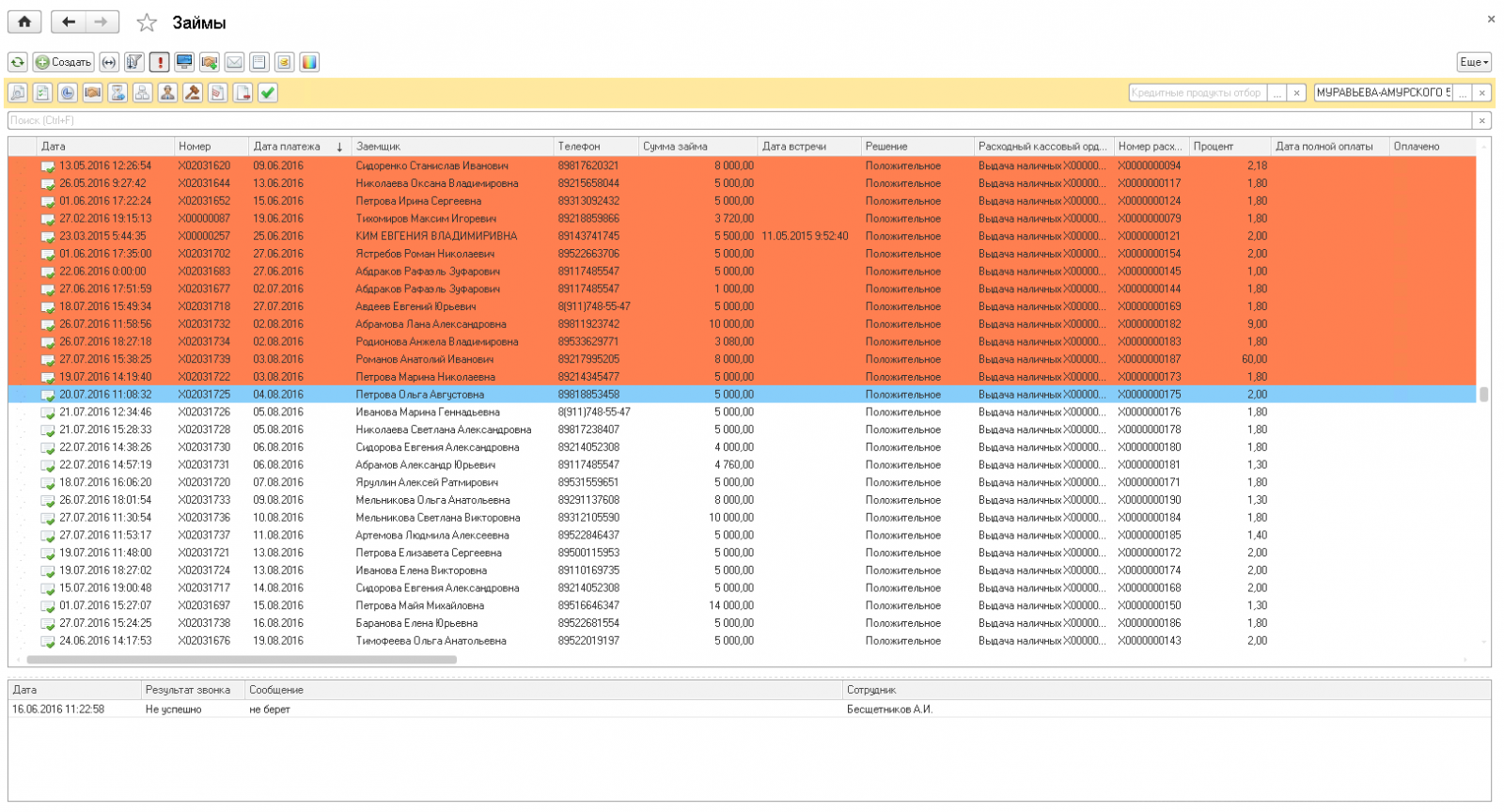Viewport: 1504px width, 812px height.
Task: Click the double-arrow interval toolbar icon
Action: (x=109, y=62)
